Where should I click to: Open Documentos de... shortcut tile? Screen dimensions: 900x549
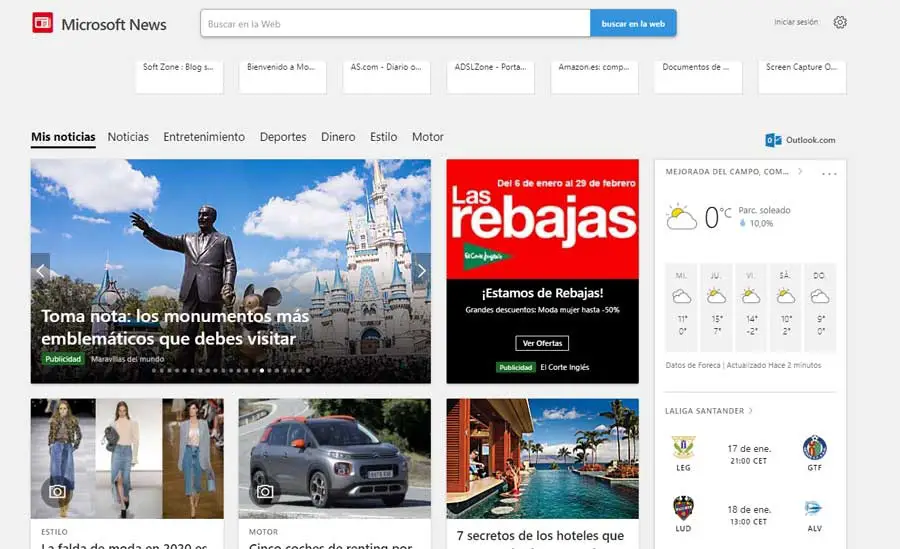(698, 76)
